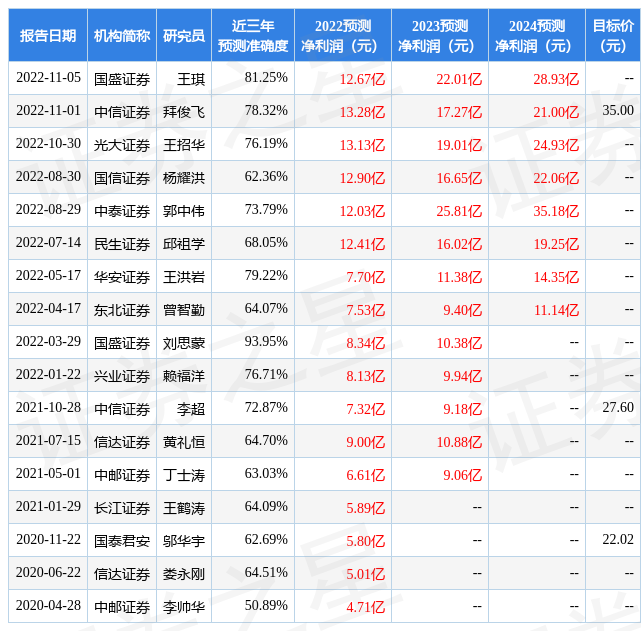This screenshot has height=631, width=641.
Task: Click profit forecast 10.88亿
Action: coord(459,442)
